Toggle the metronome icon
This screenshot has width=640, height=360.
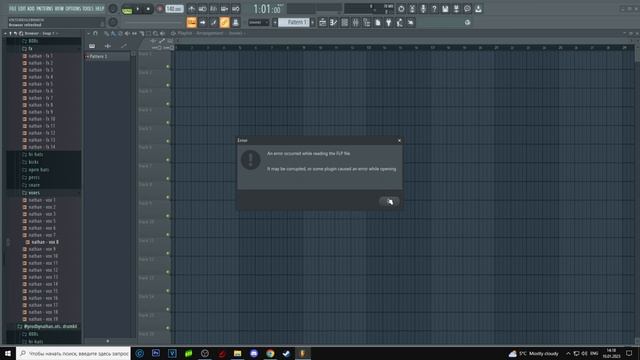tap(191, 9)
